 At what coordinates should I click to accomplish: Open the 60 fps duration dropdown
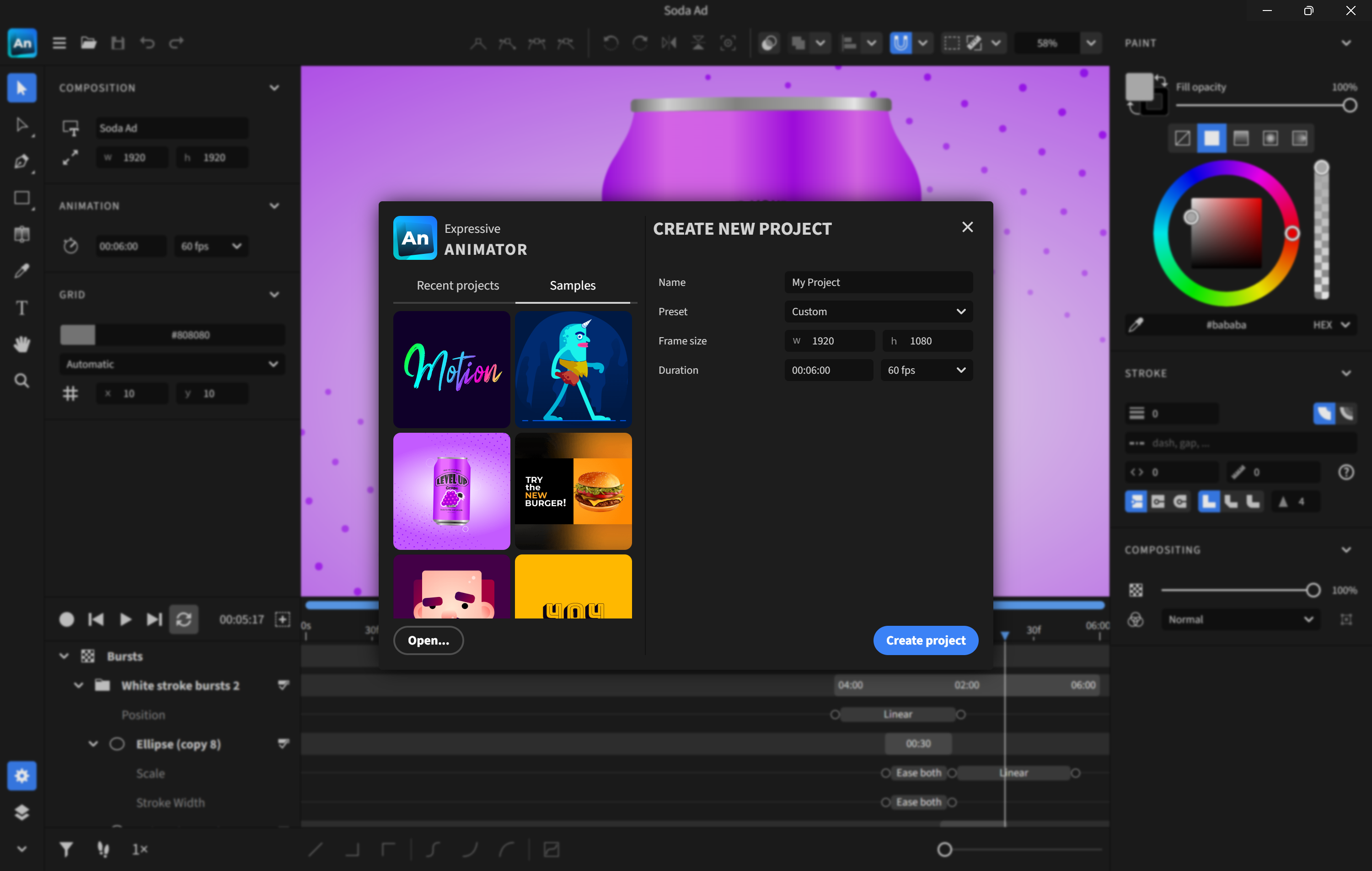[x=926, y=370]
